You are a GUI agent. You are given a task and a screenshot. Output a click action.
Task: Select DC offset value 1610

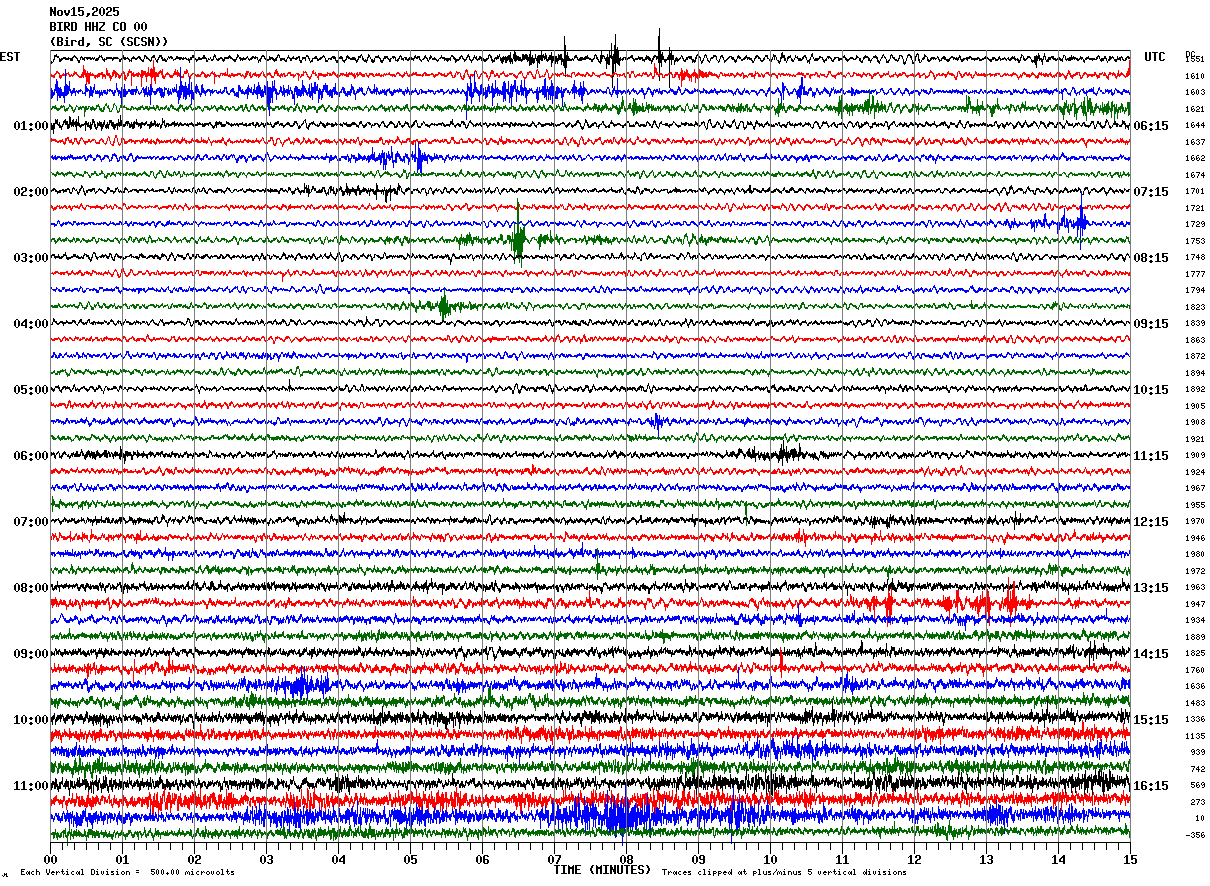click(x=1195, y=76)
